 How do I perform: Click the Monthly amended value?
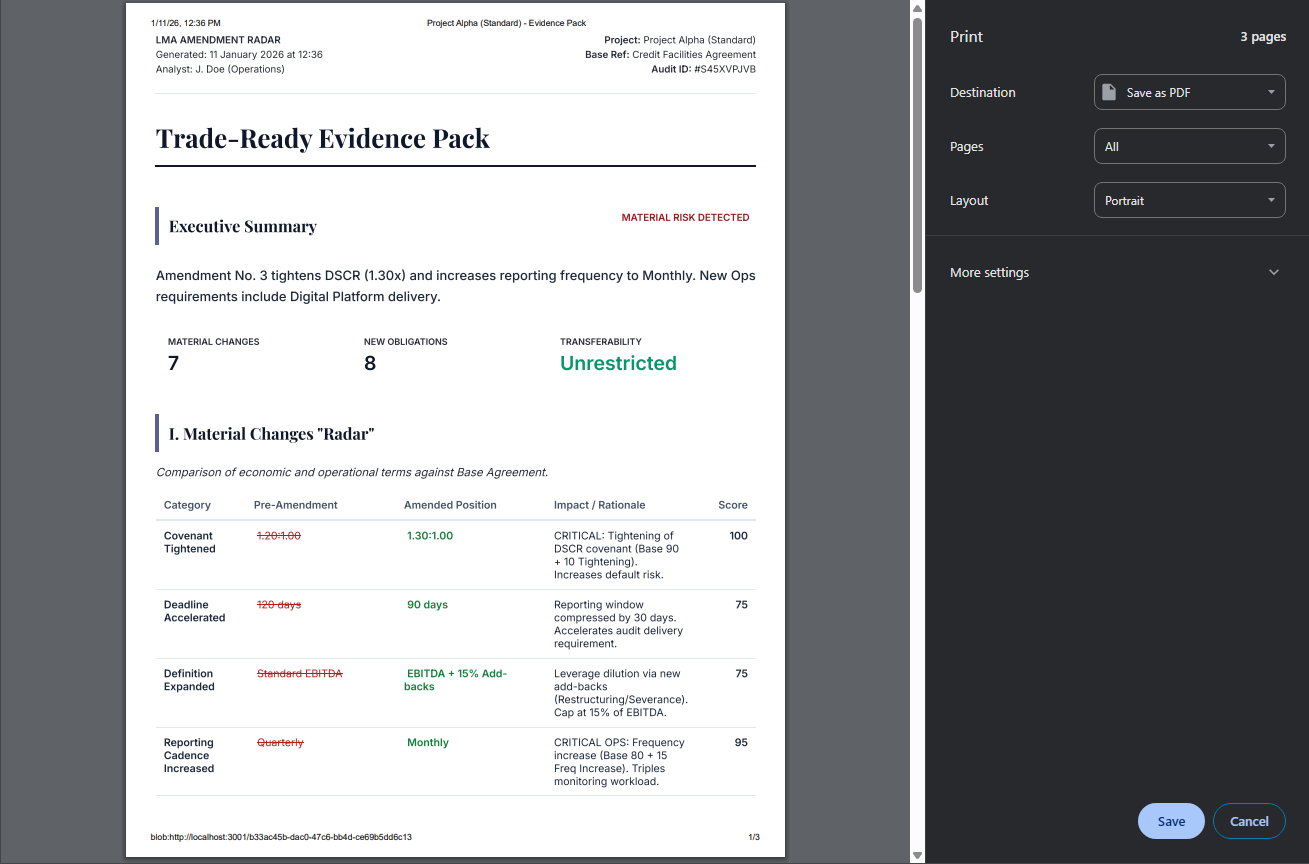pos(428,743)
